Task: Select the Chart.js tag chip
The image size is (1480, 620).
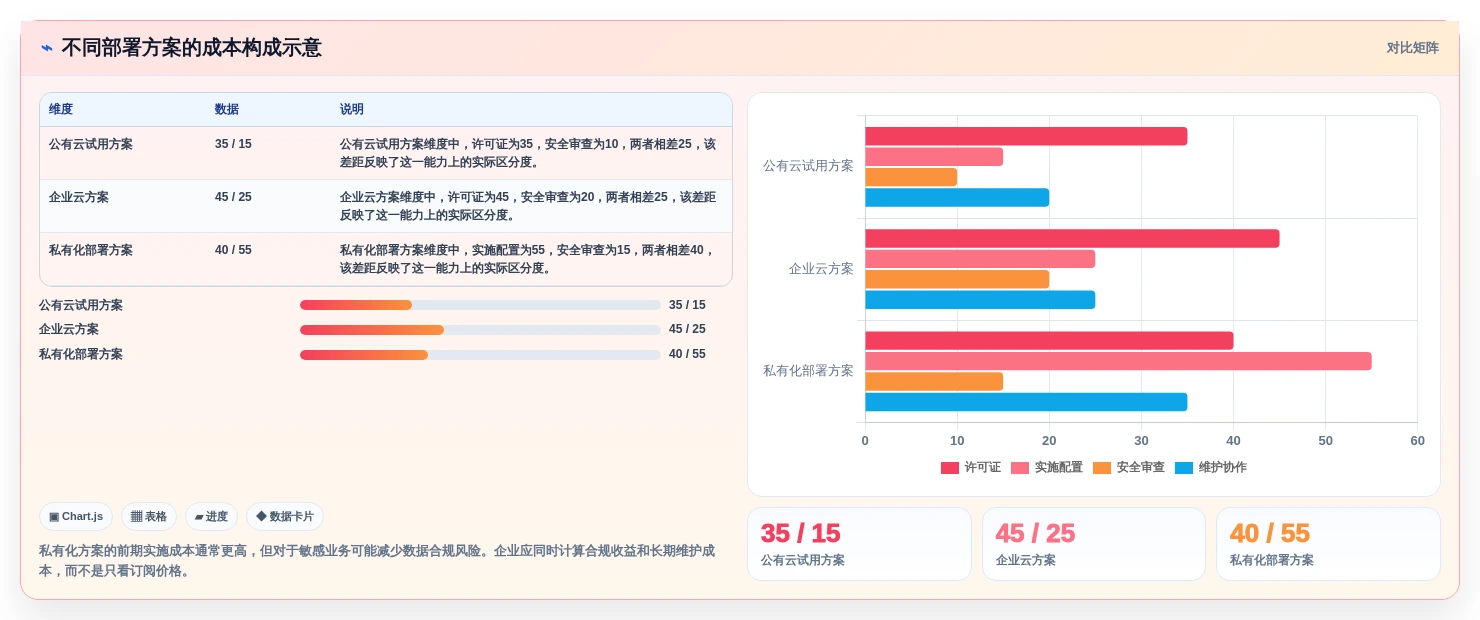Action: pos(76,517)
